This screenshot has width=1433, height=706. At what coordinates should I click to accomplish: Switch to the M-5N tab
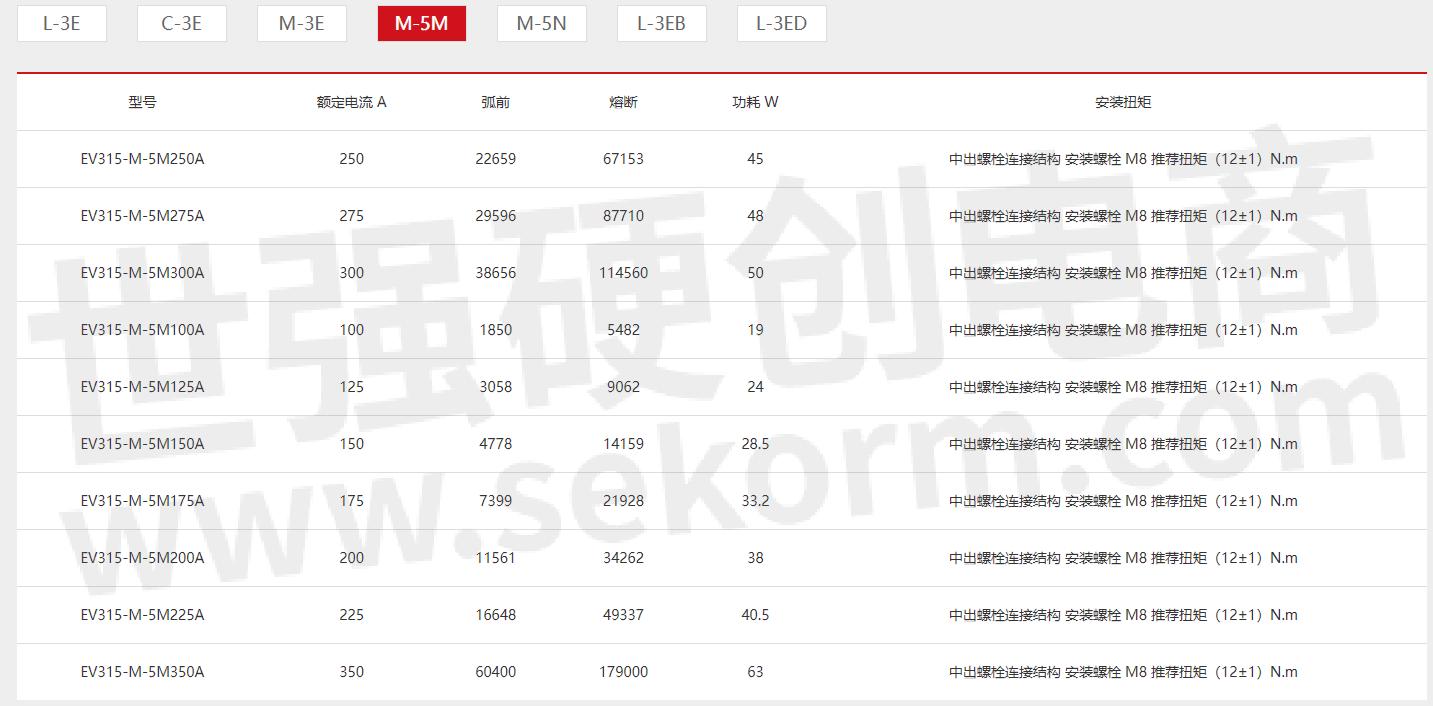[541, 23]
